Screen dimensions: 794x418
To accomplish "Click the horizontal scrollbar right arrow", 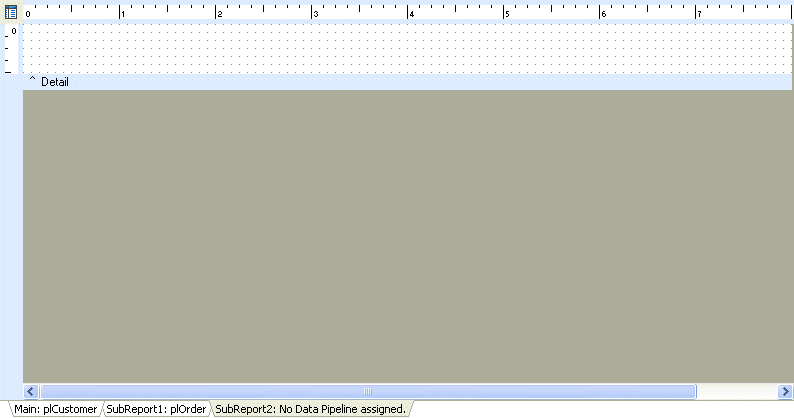I will tap(785, 391).
